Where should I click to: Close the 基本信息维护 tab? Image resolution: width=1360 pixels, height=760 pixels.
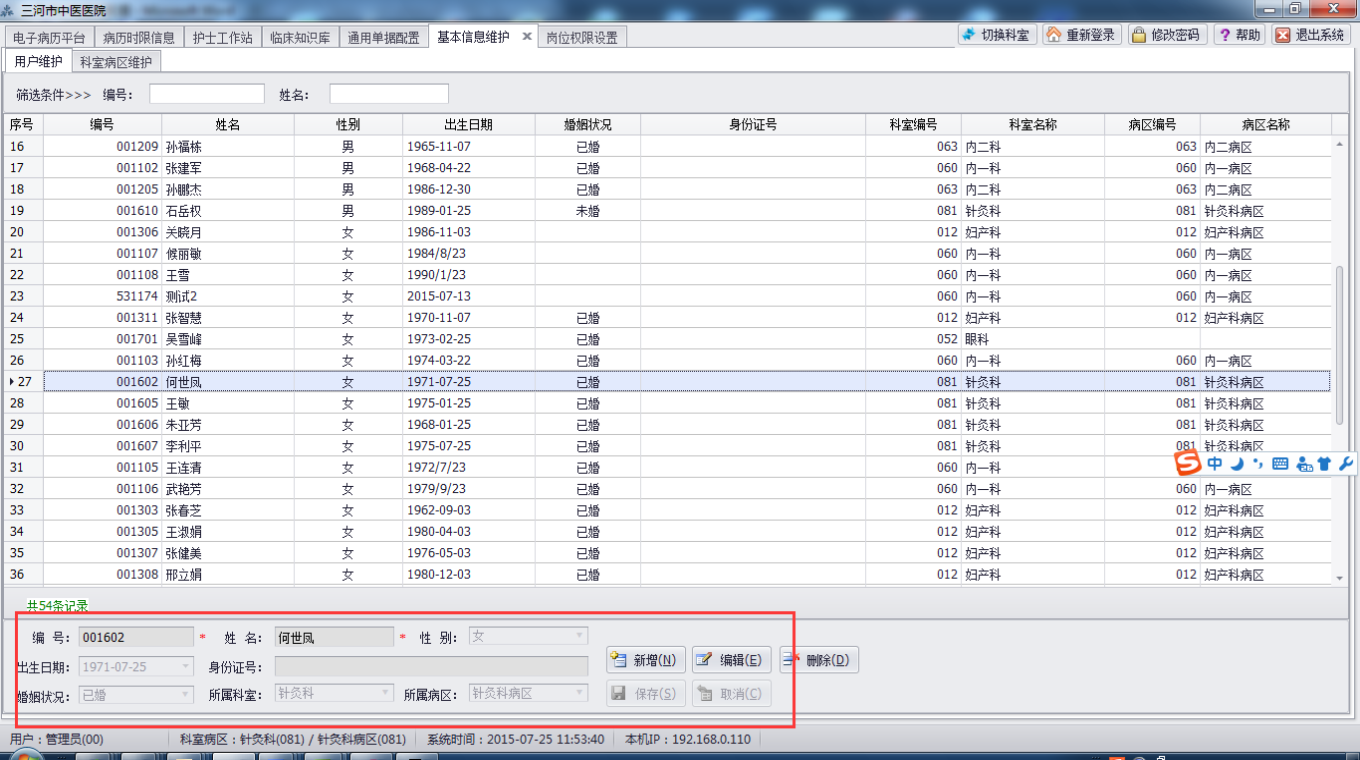point(527,37)
